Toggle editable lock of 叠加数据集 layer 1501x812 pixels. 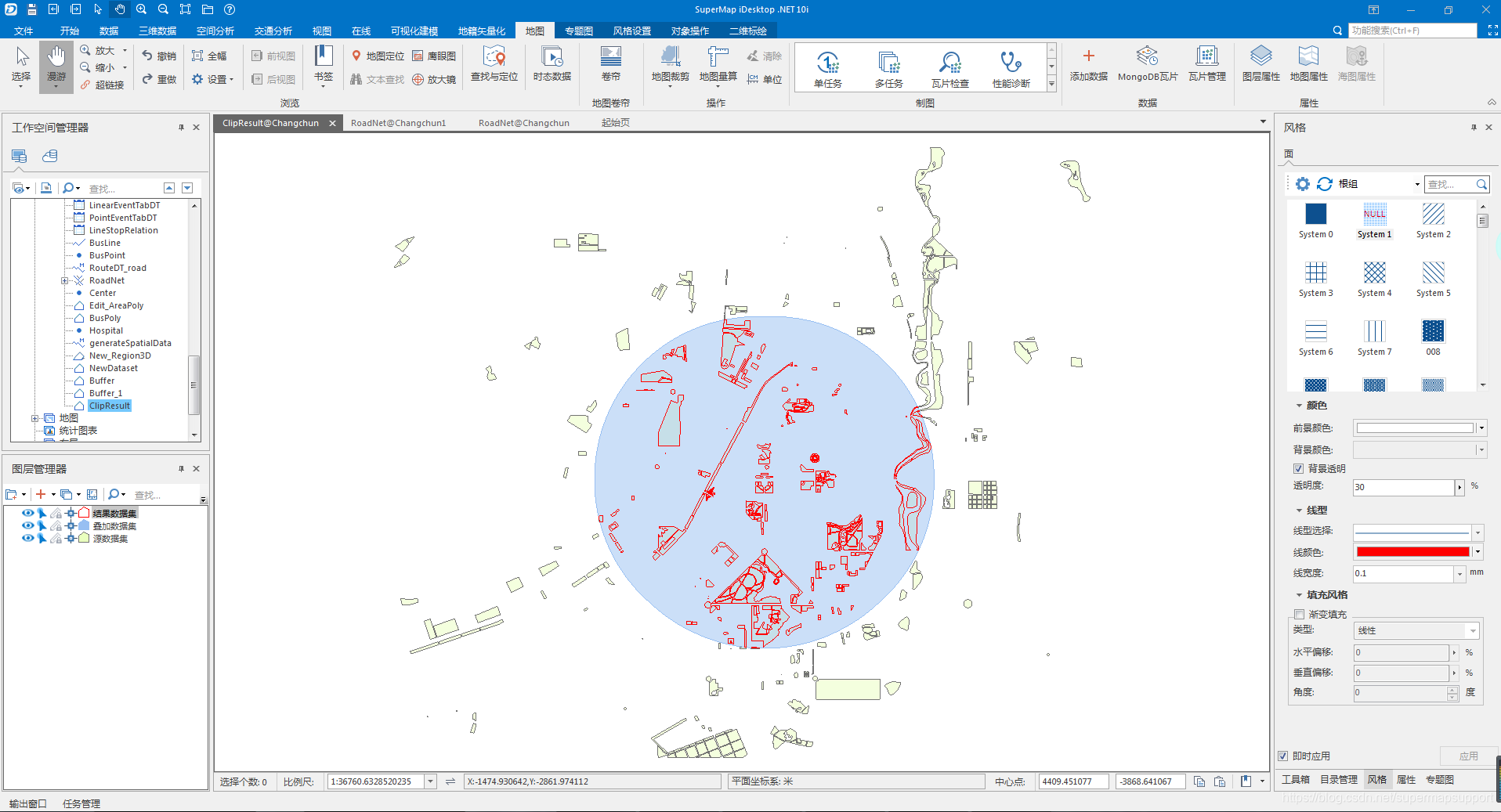point(56,525)
